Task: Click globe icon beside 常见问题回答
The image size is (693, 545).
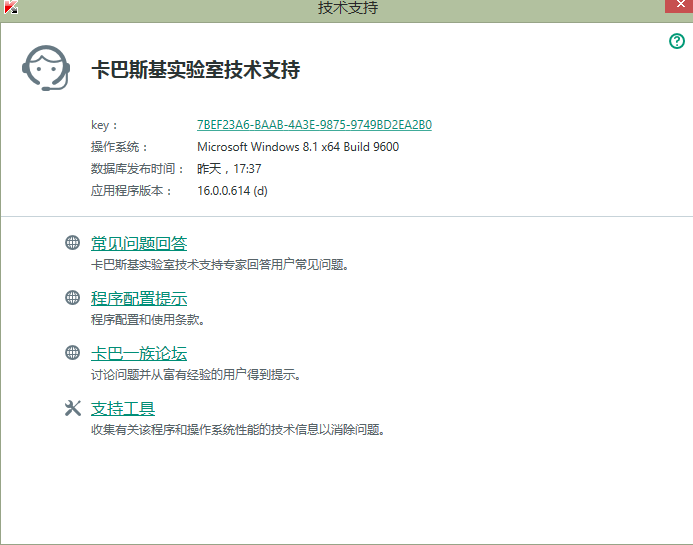Action: point(72,243)
